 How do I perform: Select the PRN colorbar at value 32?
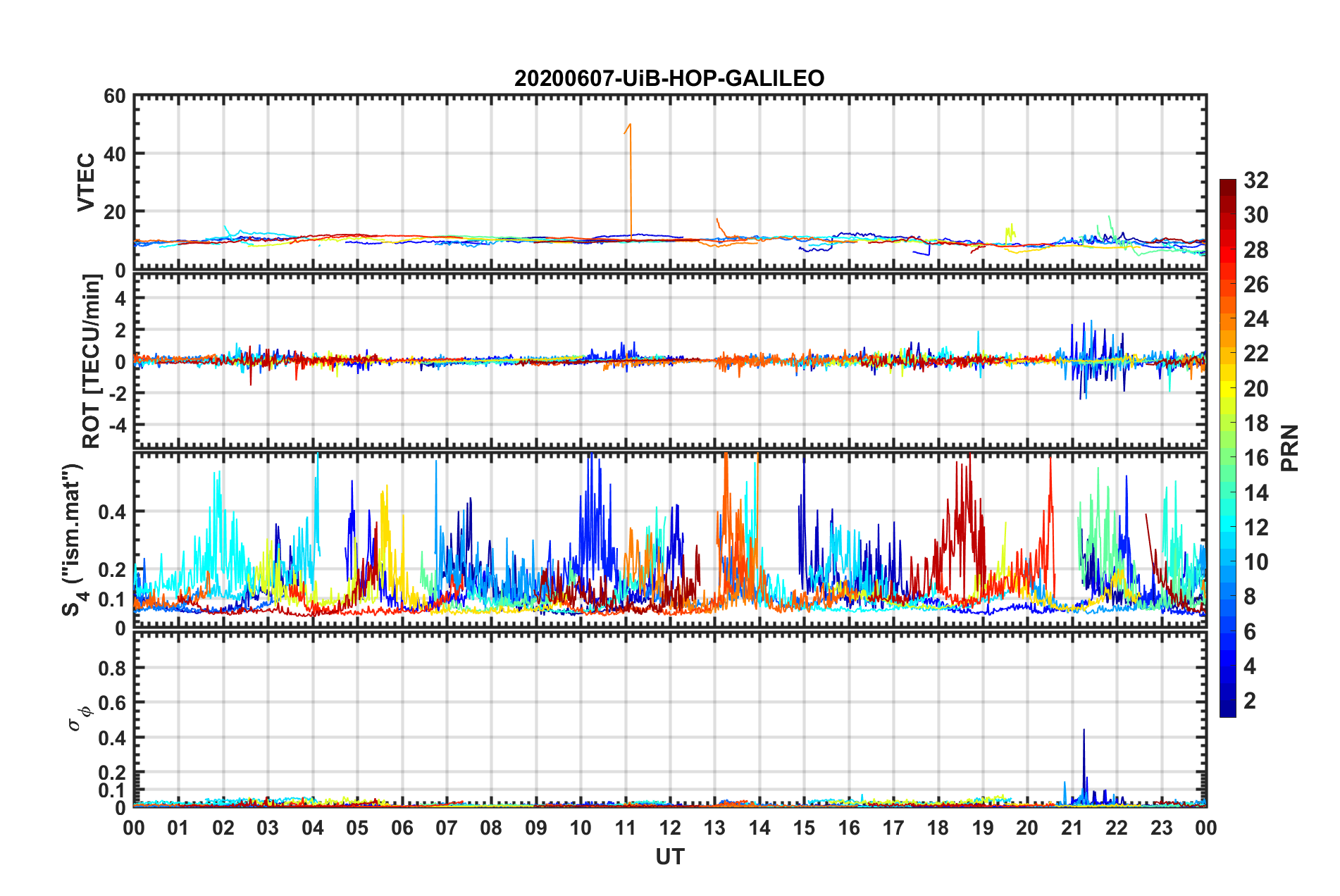click(1227, 182)
